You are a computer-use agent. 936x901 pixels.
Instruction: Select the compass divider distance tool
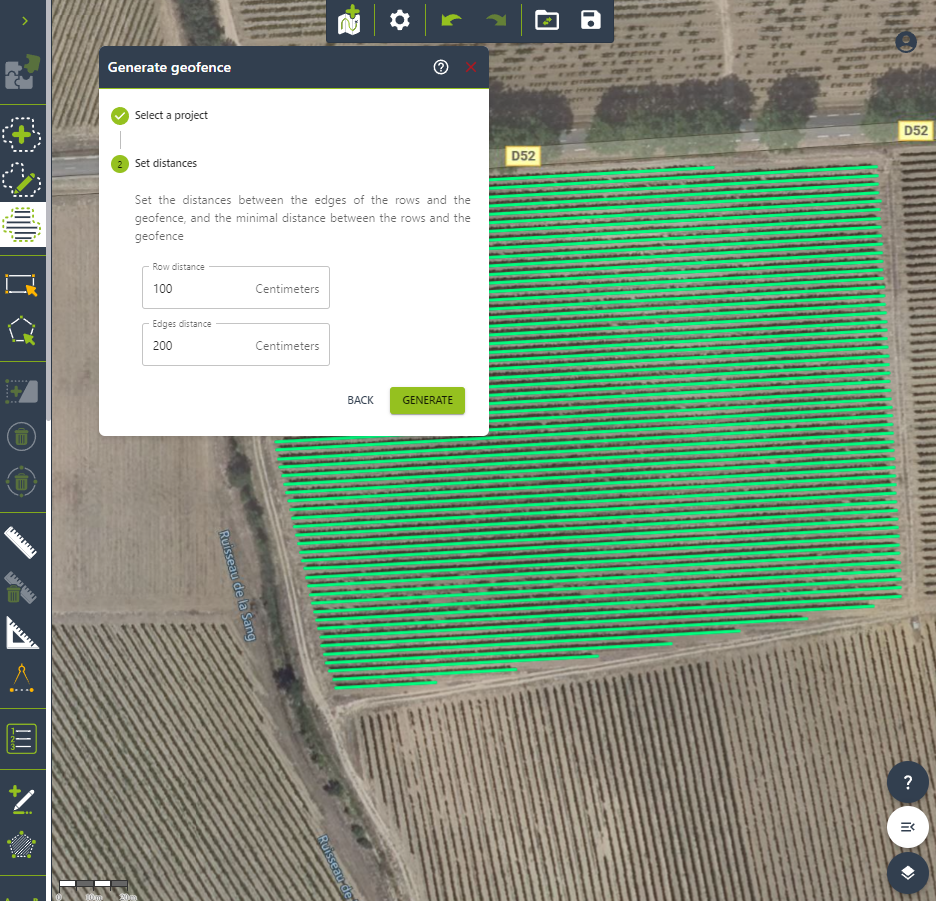[22, 679]
